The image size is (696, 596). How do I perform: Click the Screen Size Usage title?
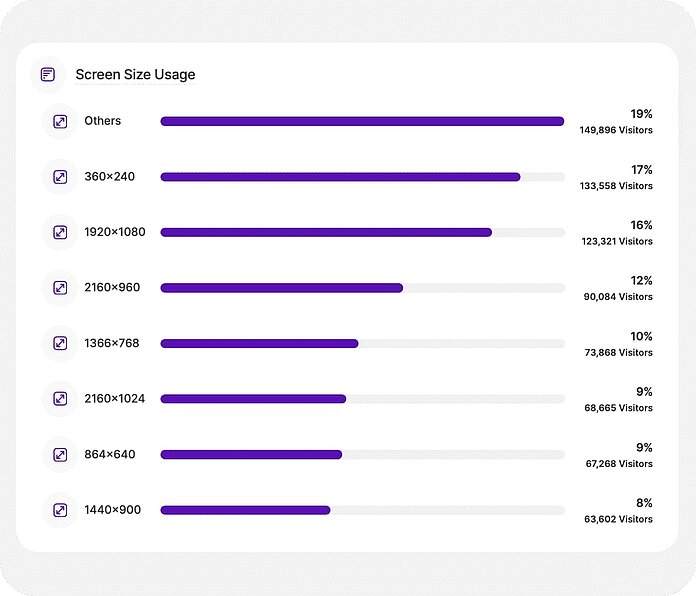pyautogui.click(x=135, y=75)
